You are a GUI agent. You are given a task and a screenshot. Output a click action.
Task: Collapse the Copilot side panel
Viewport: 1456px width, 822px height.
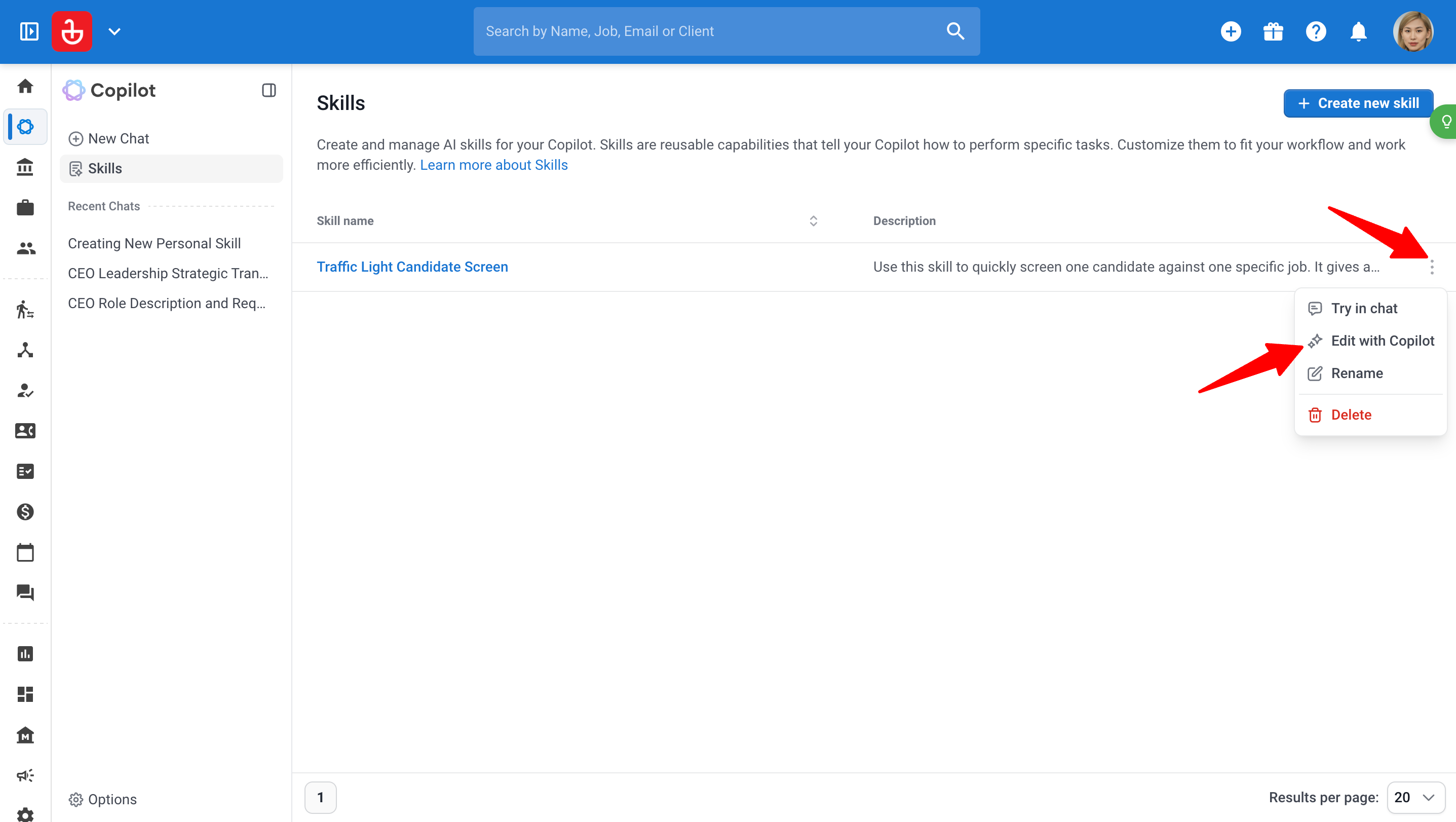tap(269, 90)
